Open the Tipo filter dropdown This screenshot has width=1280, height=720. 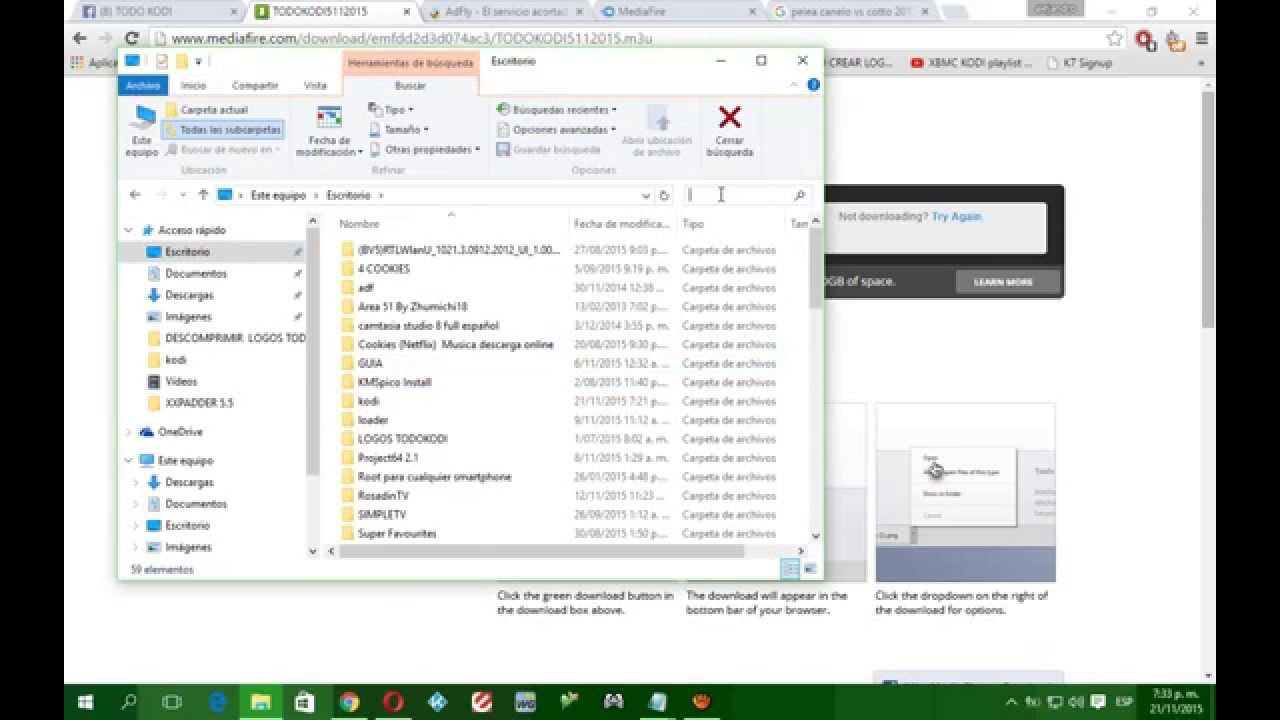pos(391,110)
